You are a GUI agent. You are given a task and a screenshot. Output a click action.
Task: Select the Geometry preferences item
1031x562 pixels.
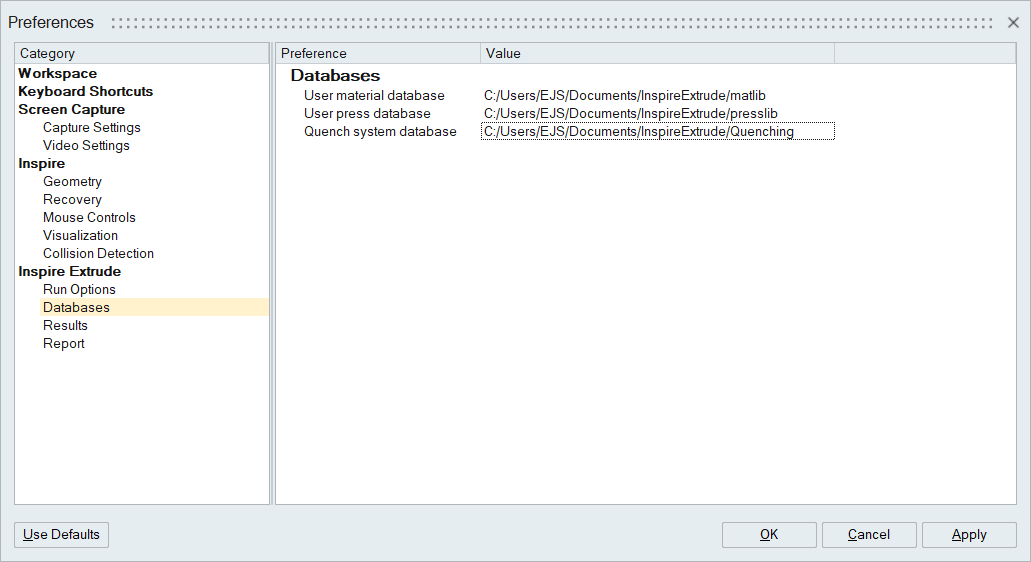point(72,182)
